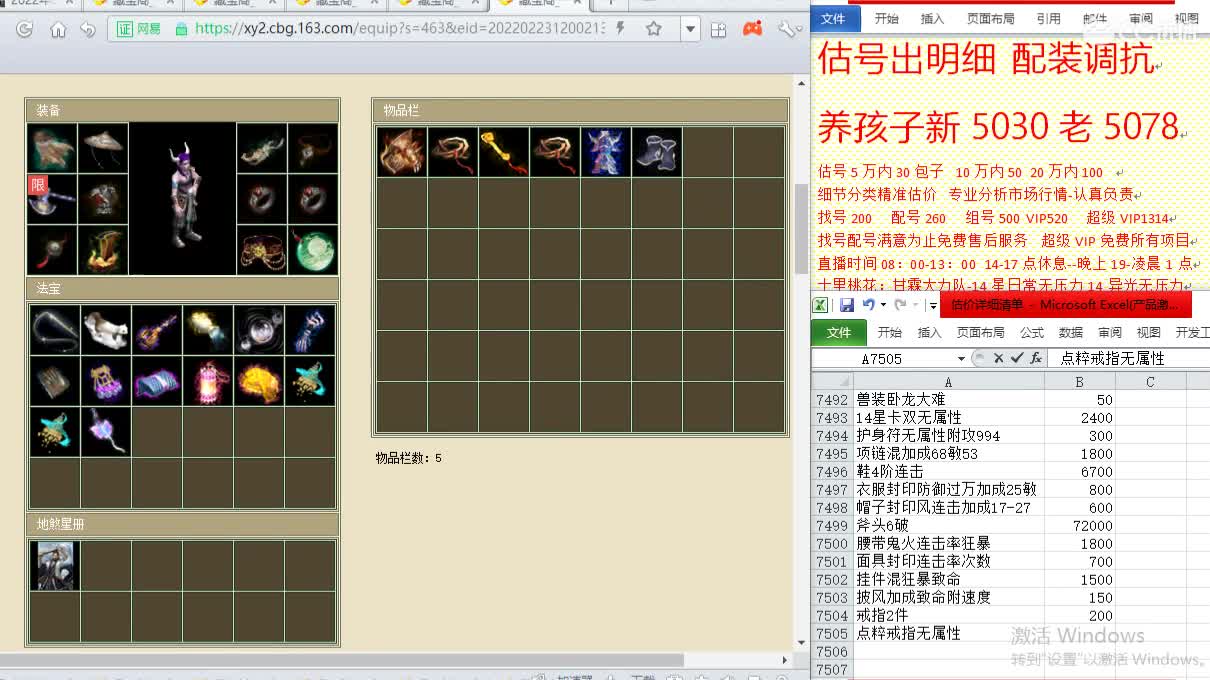Click cell 鞋4阶连击
This screenshot has height=680, width=1210.
pos(948,471)
